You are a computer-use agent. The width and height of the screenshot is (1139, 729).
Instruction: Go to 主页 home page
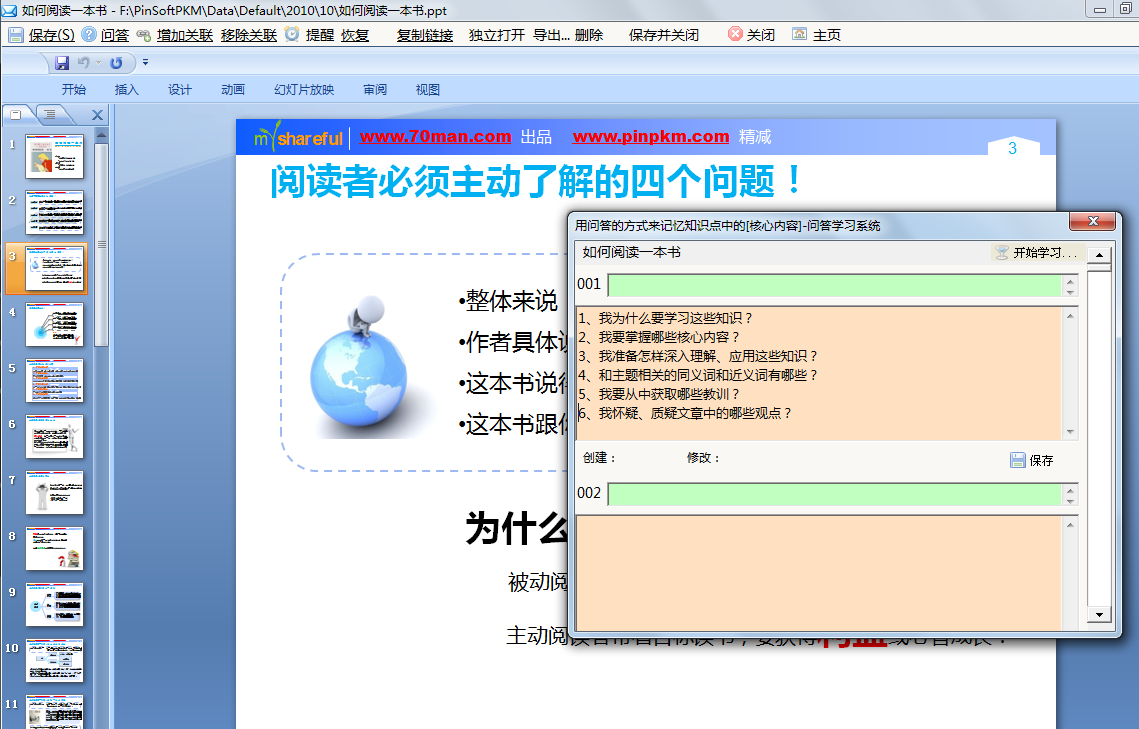point(800,35)
